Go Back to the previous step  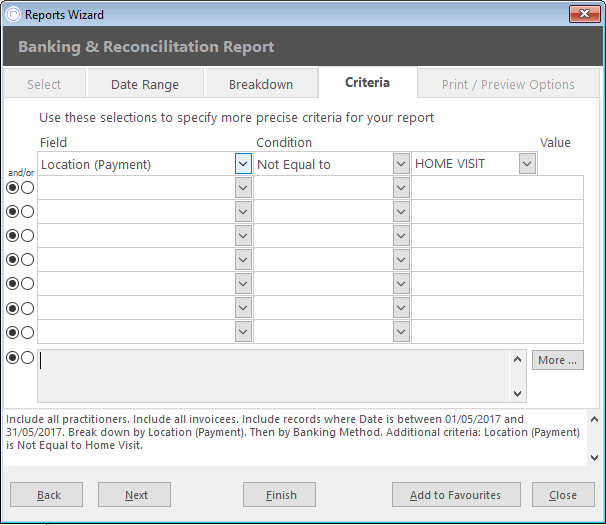click(x=46, y=494)
